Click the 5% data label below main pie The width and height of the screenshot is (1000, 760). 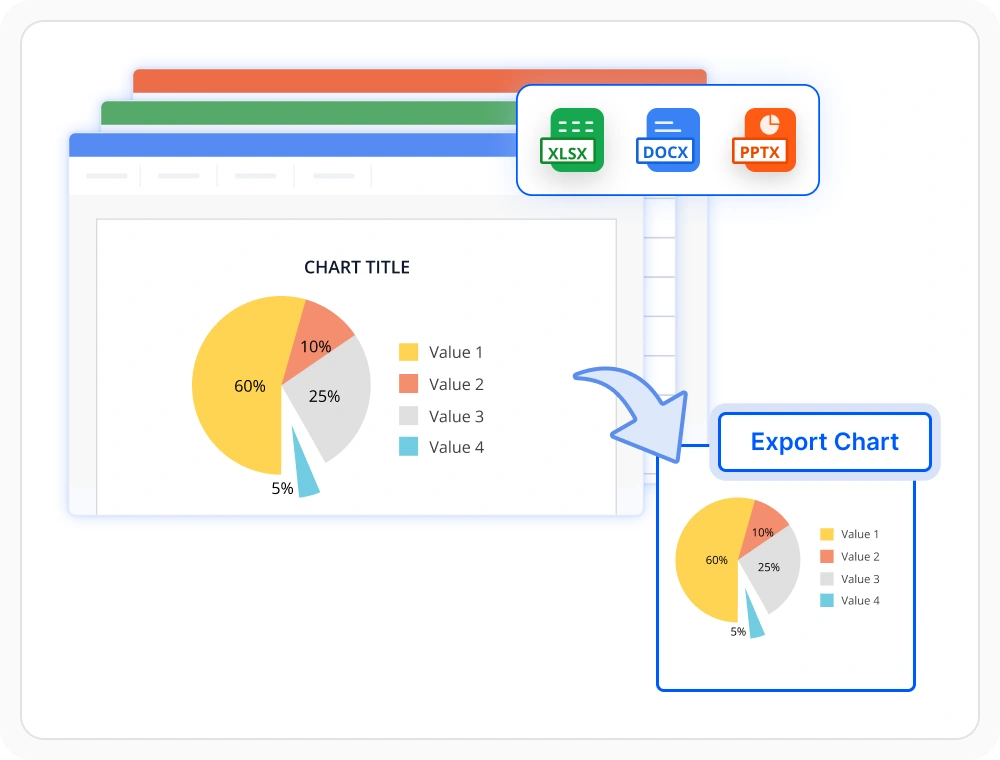pyautogui.click(x=282, y=488)
